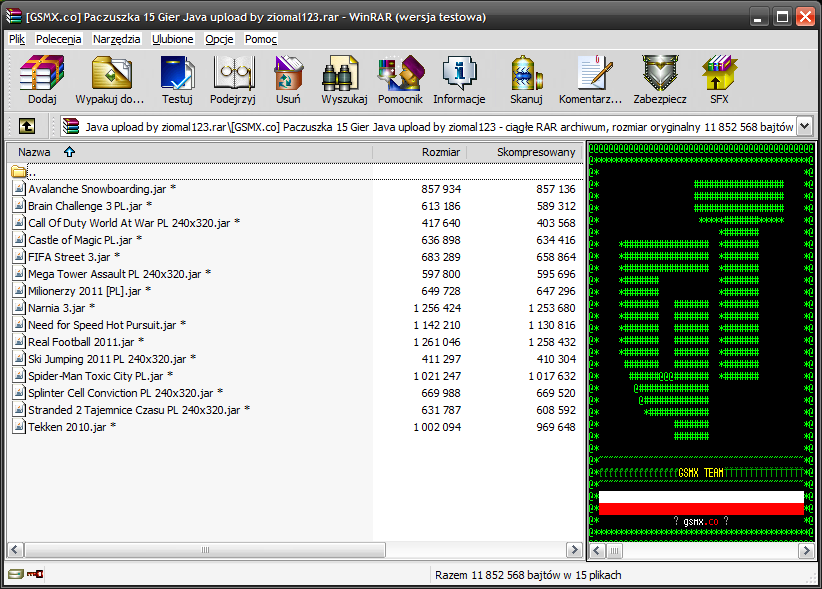822x589 pixels.
Task: Run the Testuj archive test icon
Action: (x=177, y=75)
